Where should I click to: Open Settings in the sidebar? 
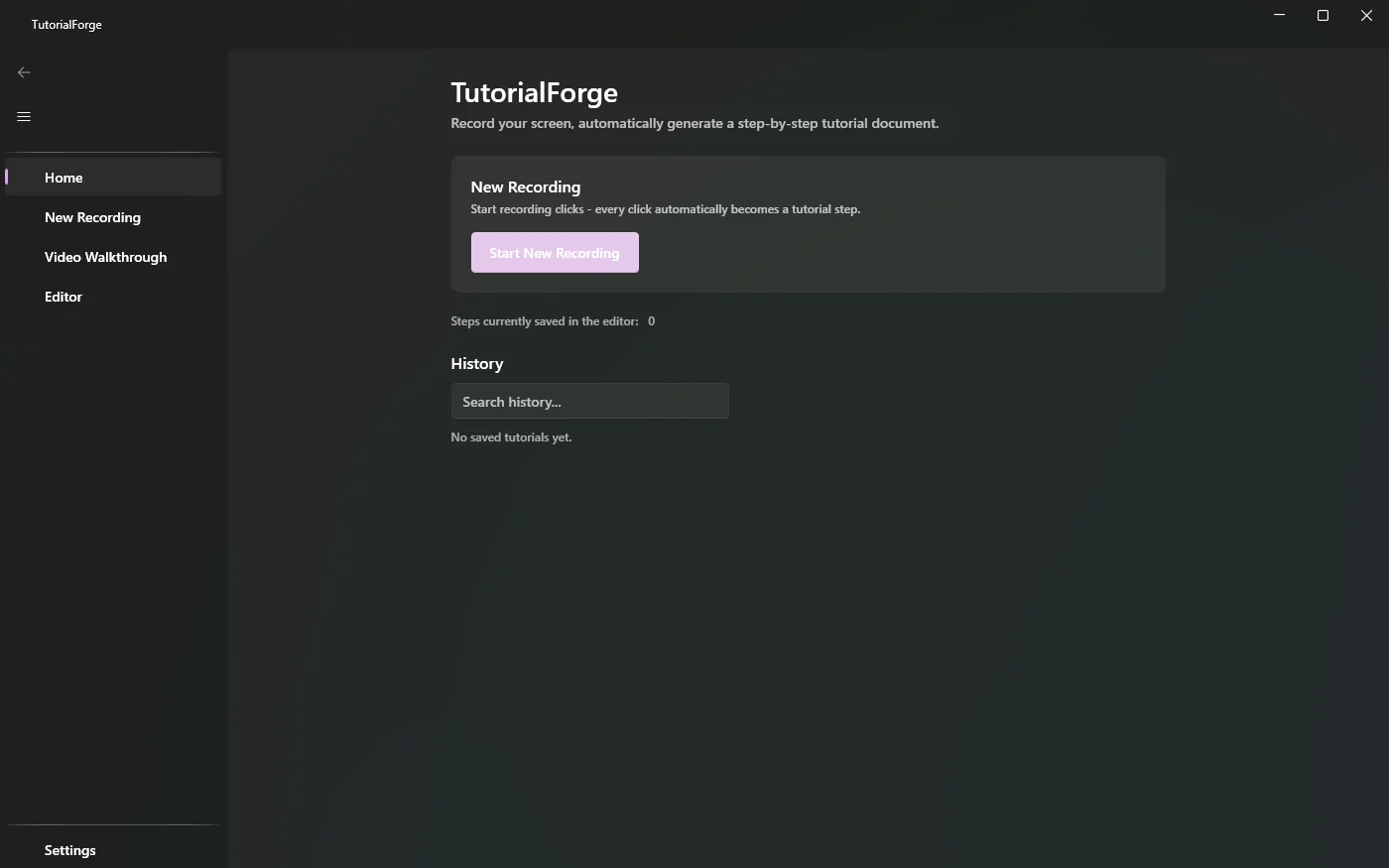point(113,850)
